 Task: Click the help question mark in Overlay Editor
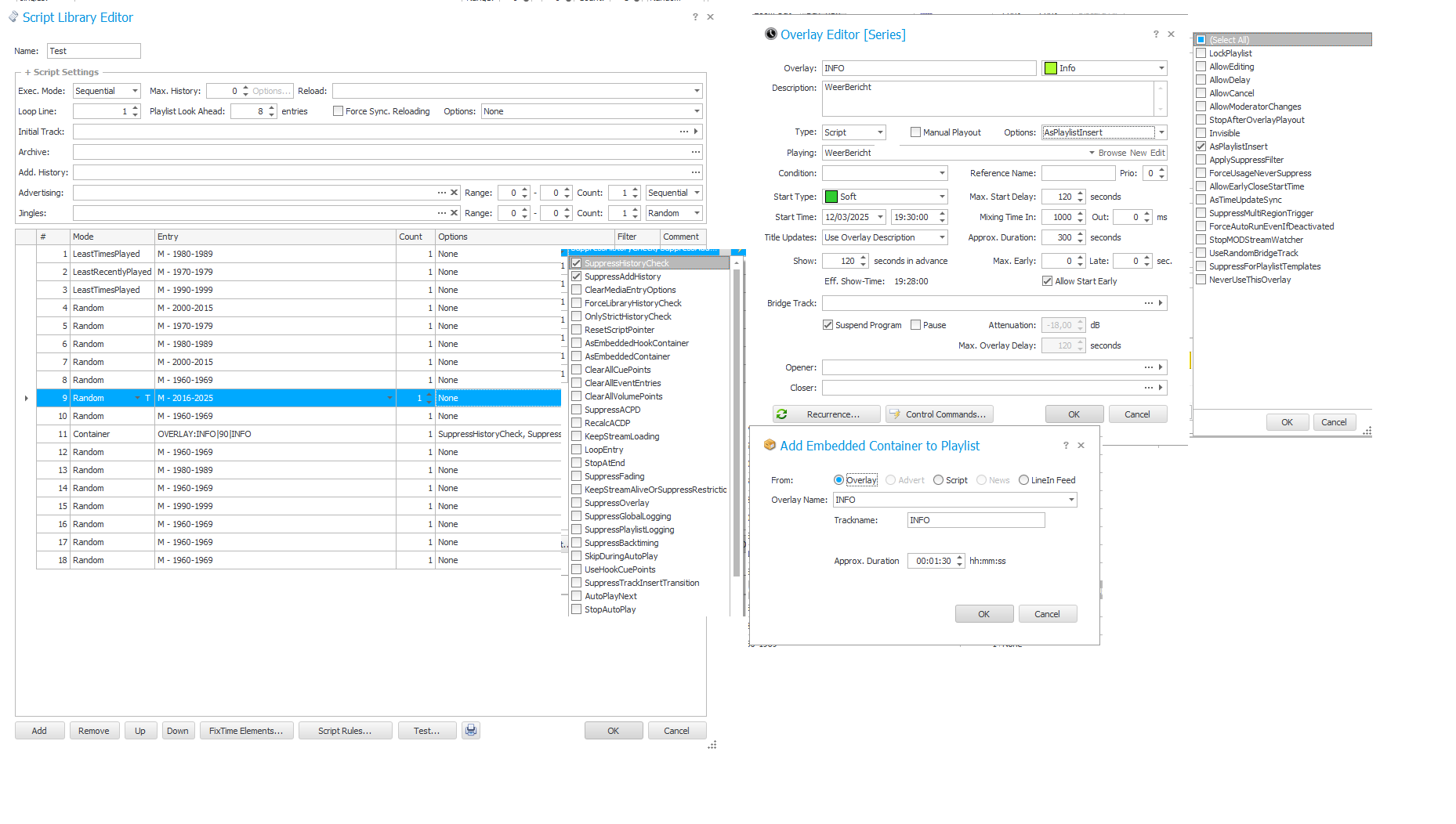[x=1155, y=34]
